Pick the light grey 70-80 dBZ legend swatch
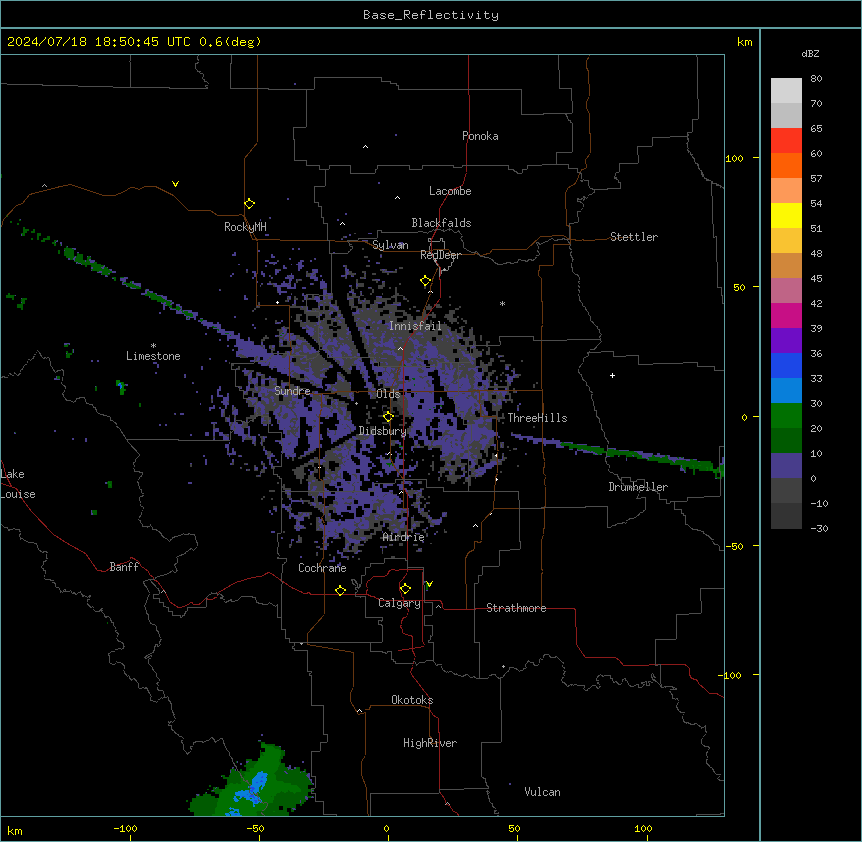The height and width of the screenshot is (842, 862). 786,91
